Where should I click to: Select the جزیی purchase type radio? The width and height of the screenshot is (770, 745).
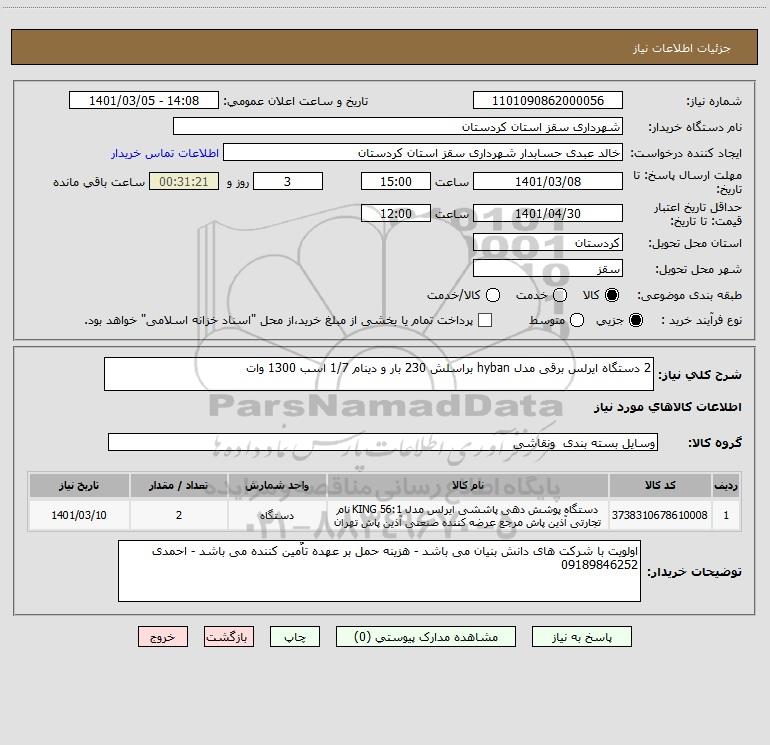(x=635, y=320)
